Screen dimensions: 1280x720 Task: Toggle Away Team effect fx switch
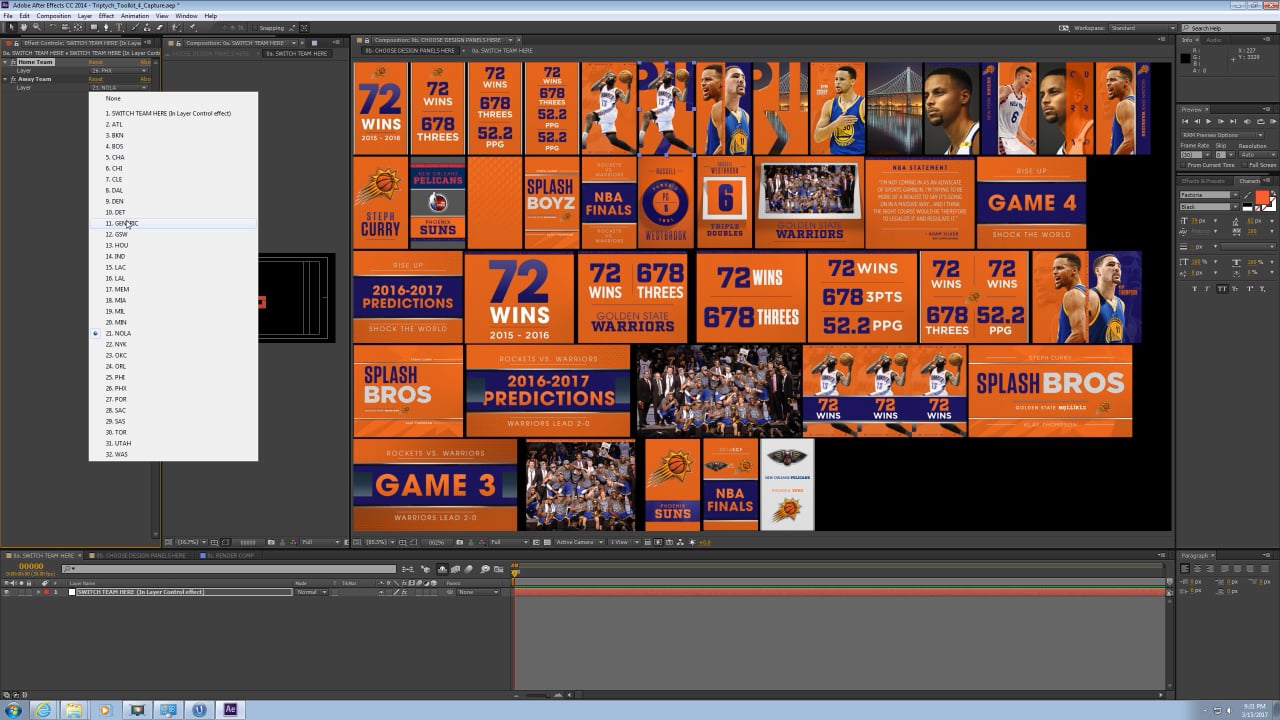tap(13, 79)
